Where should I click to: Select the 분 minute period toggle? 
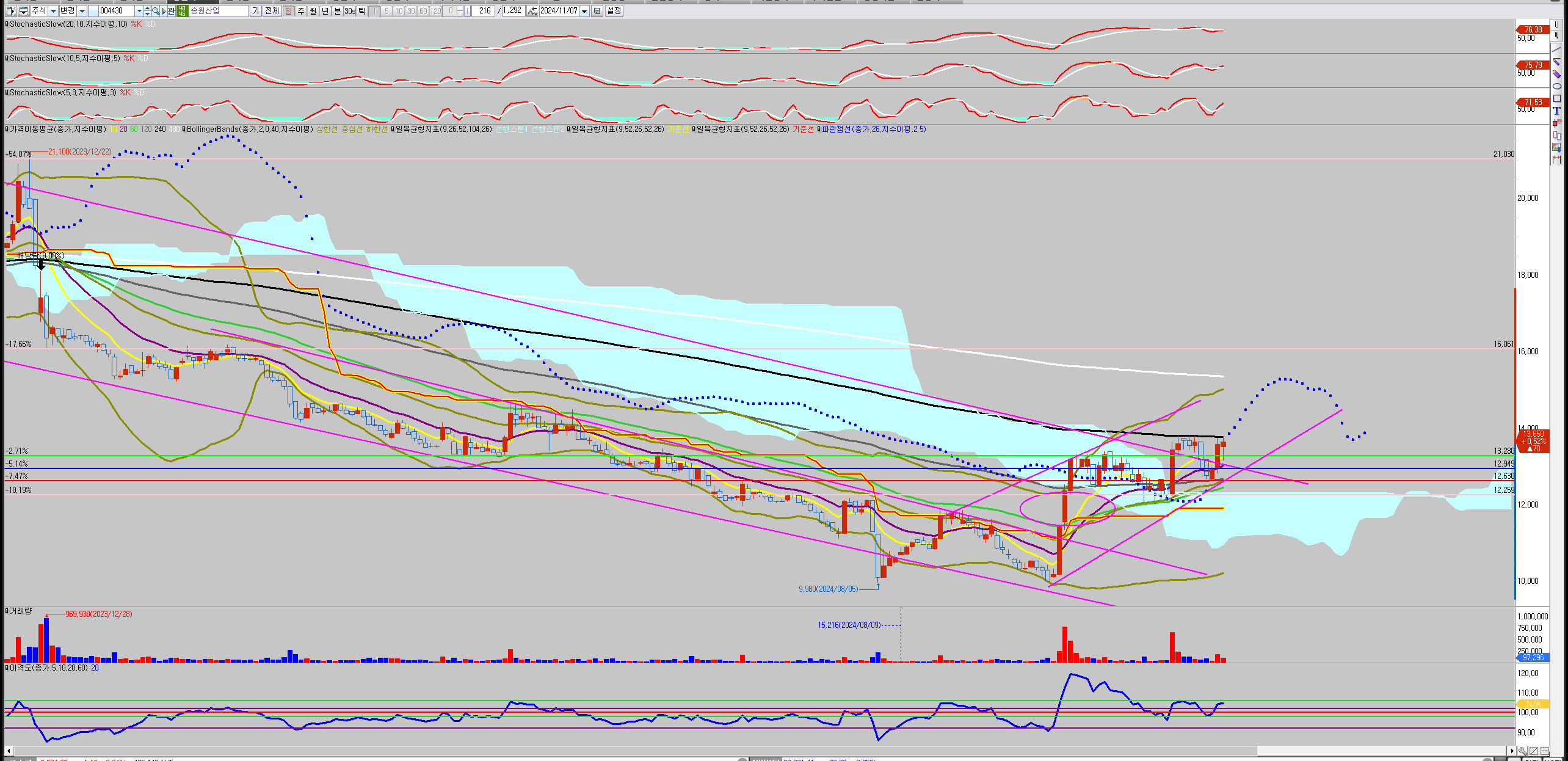337,11
